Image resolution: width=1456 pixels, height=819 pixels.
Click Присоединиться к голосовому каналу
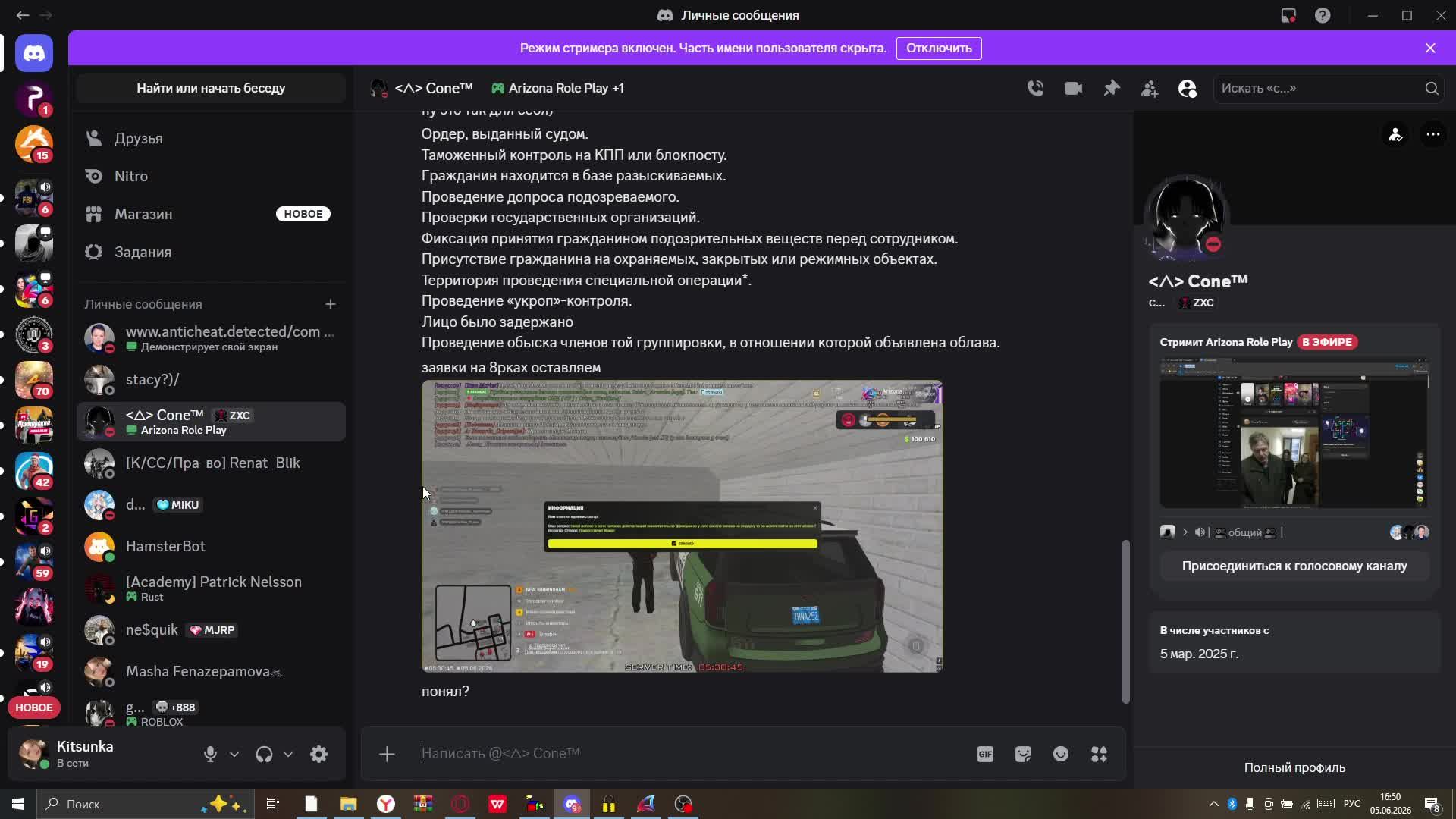[1294, 566]
